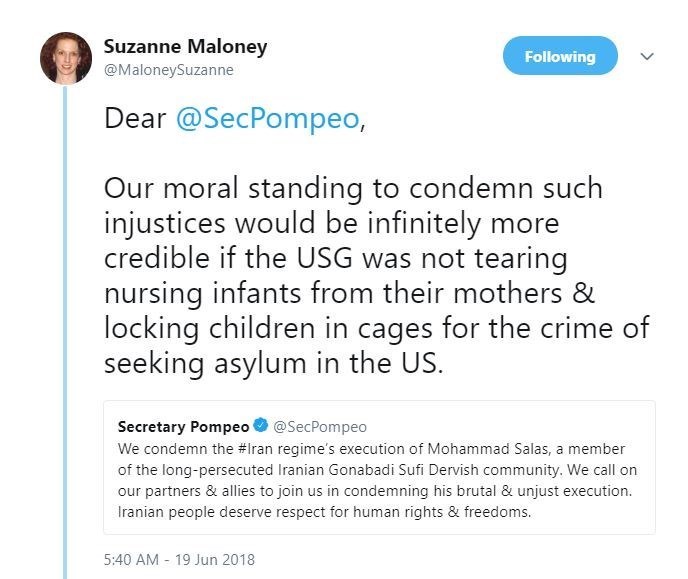The image size is (688, 579).
Task: Click the line starting "Our moral standing"
Action: 354,189
